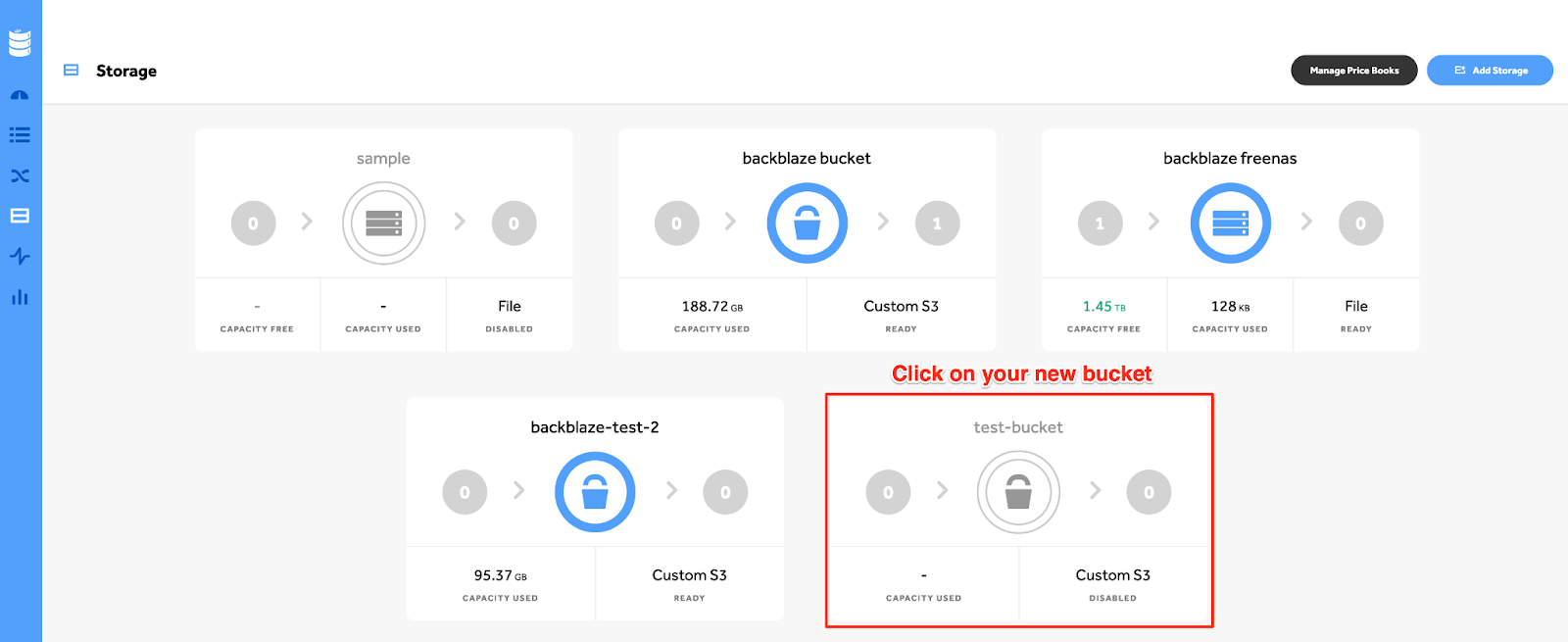Select the sample storage server icon
Image resolution: width=1568 pixels, height=642 pixels.
[384, 223]
